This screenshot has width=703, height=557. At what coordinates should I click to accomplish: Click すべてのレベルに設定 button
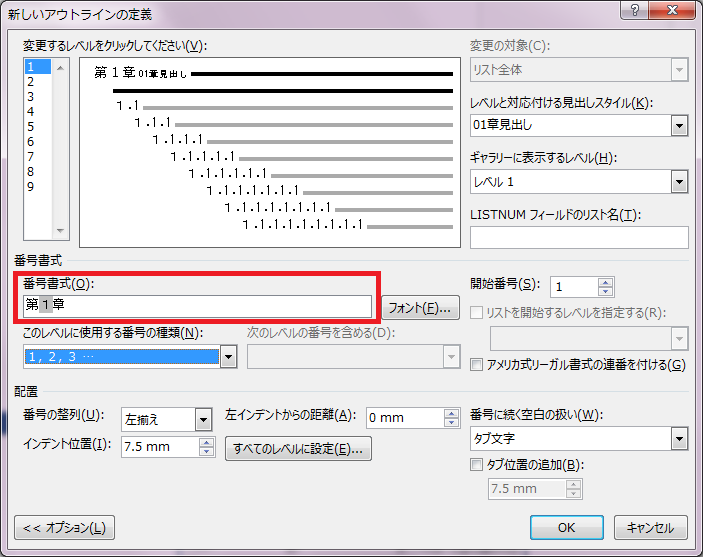click(x=298, y=448)
